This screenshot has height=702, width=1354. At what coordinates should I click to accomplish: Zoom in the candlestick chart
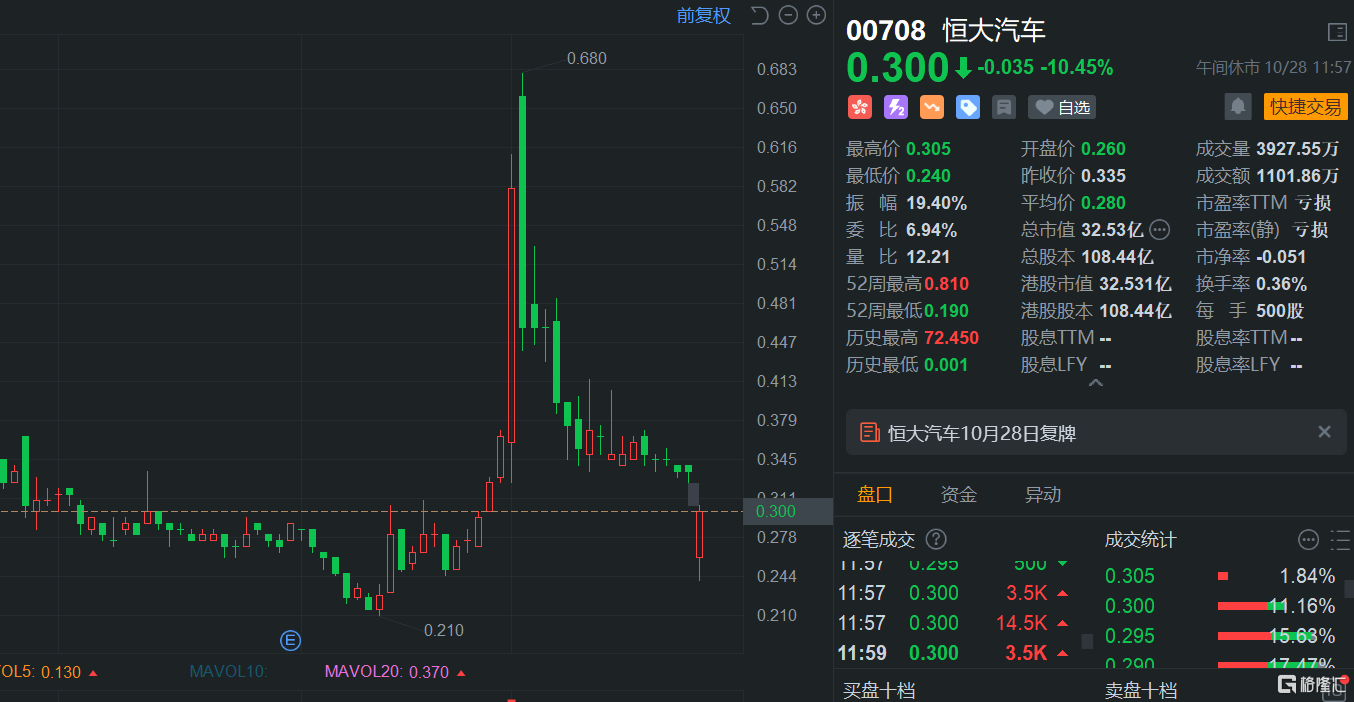point(816,15)
